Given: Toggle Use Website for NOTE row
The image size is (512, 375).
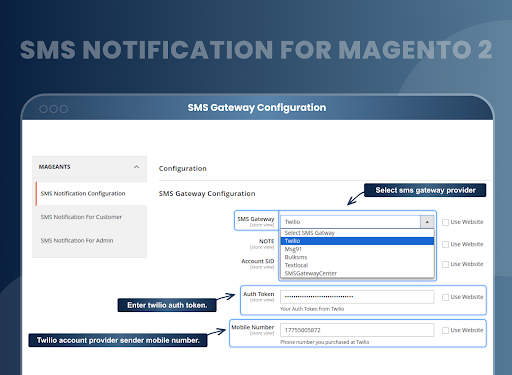Looking at the screenshot, I should tap(445, 244).
